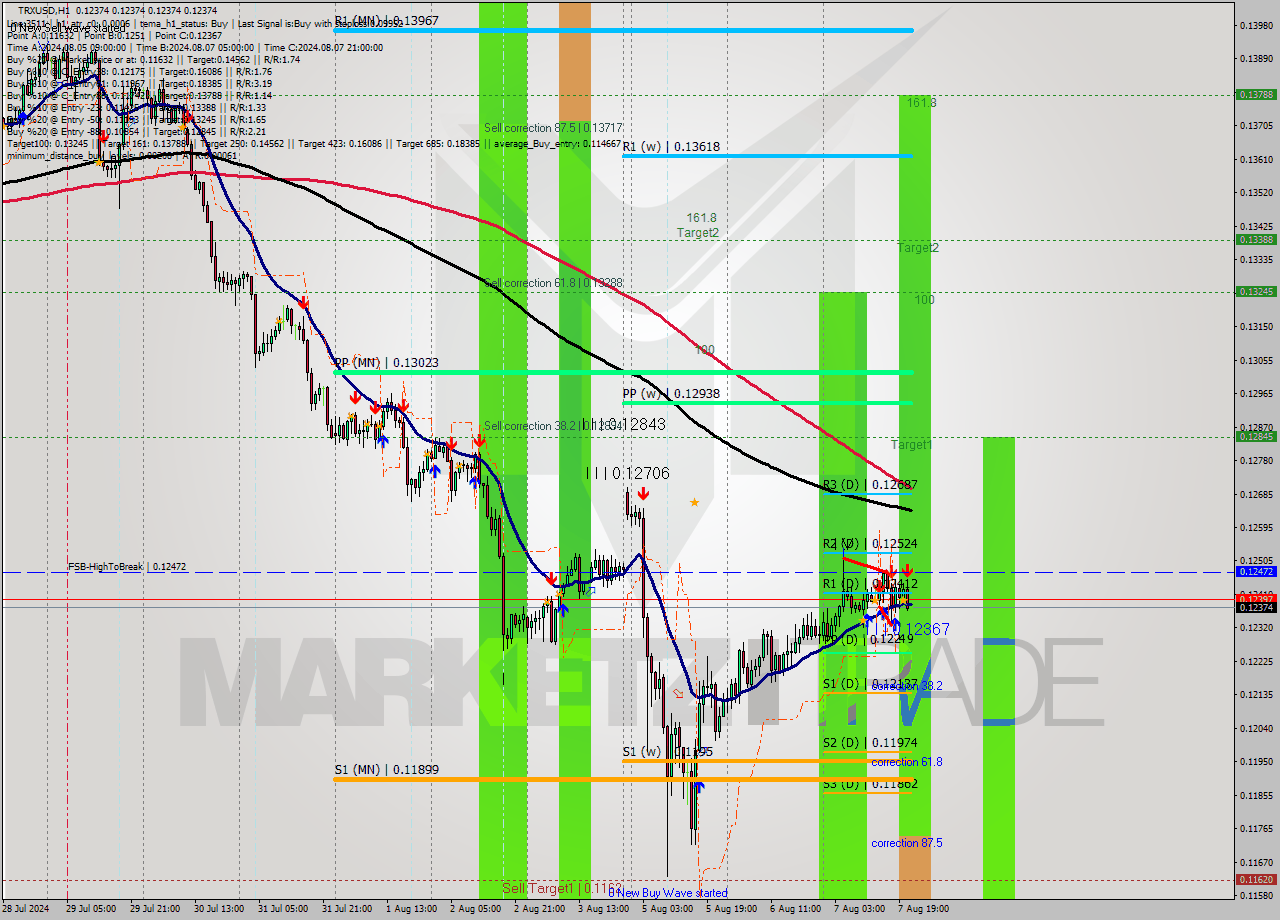Click green 0.13388 price tag on axis
1280x920 pixels.
tap(1256, 239)
